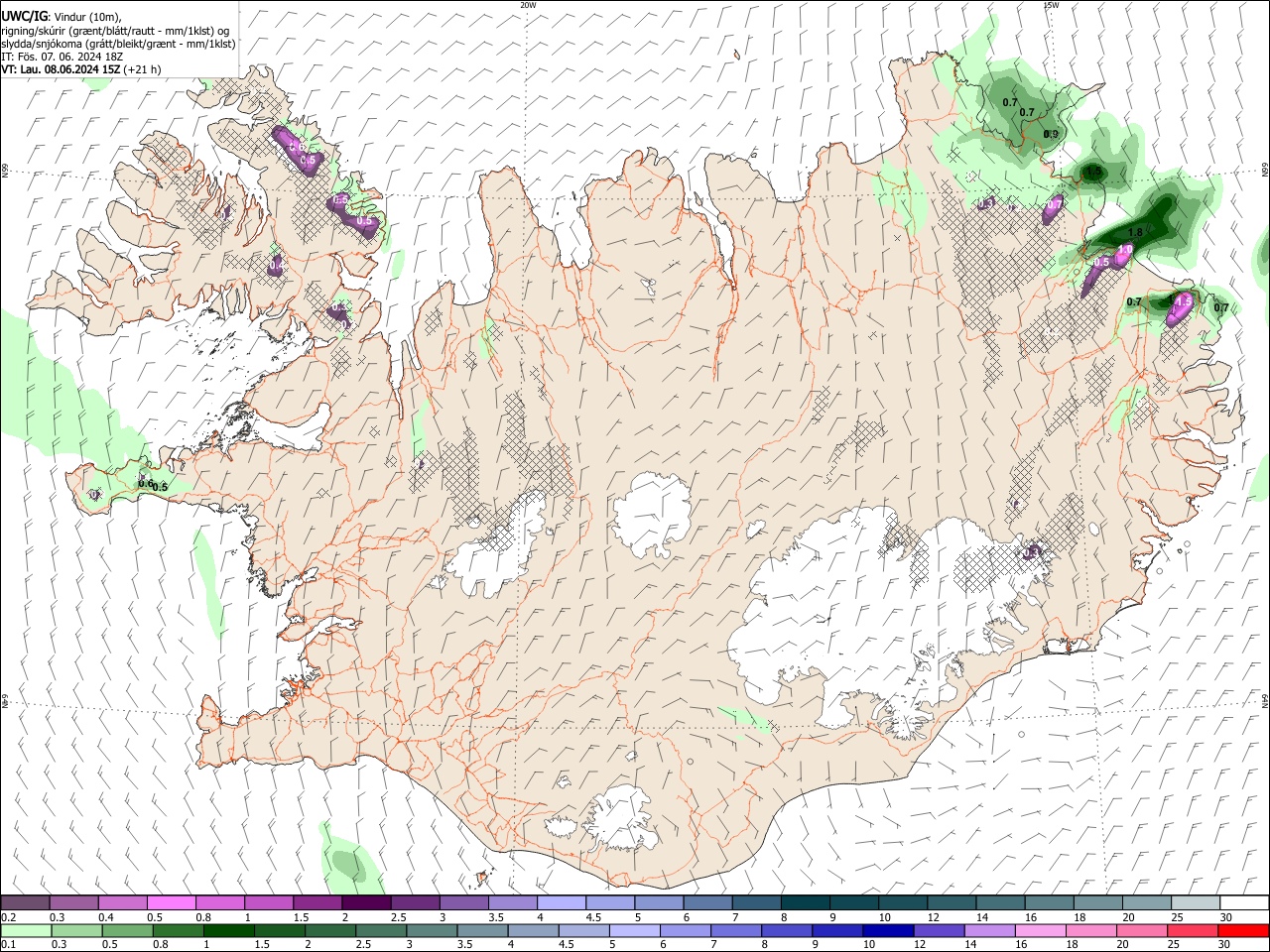Click the 0.9 rain value in the northeast
This screenshot has width=1270, height=952.
point(1051,134)
